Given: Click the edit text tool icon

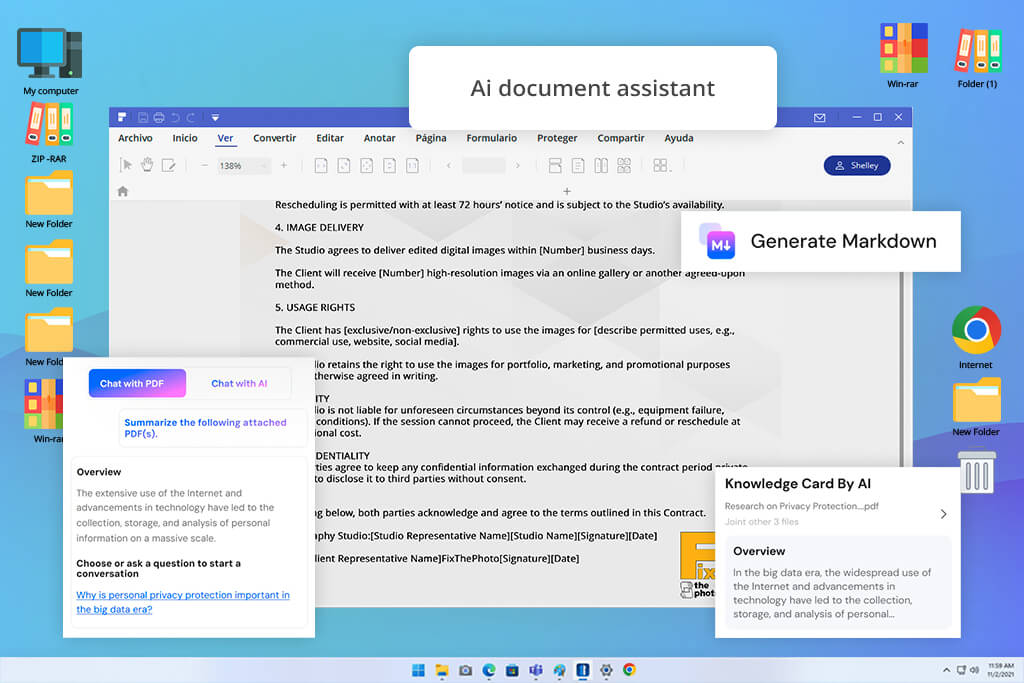Looking at the screenshot, I should coord(168,165).
